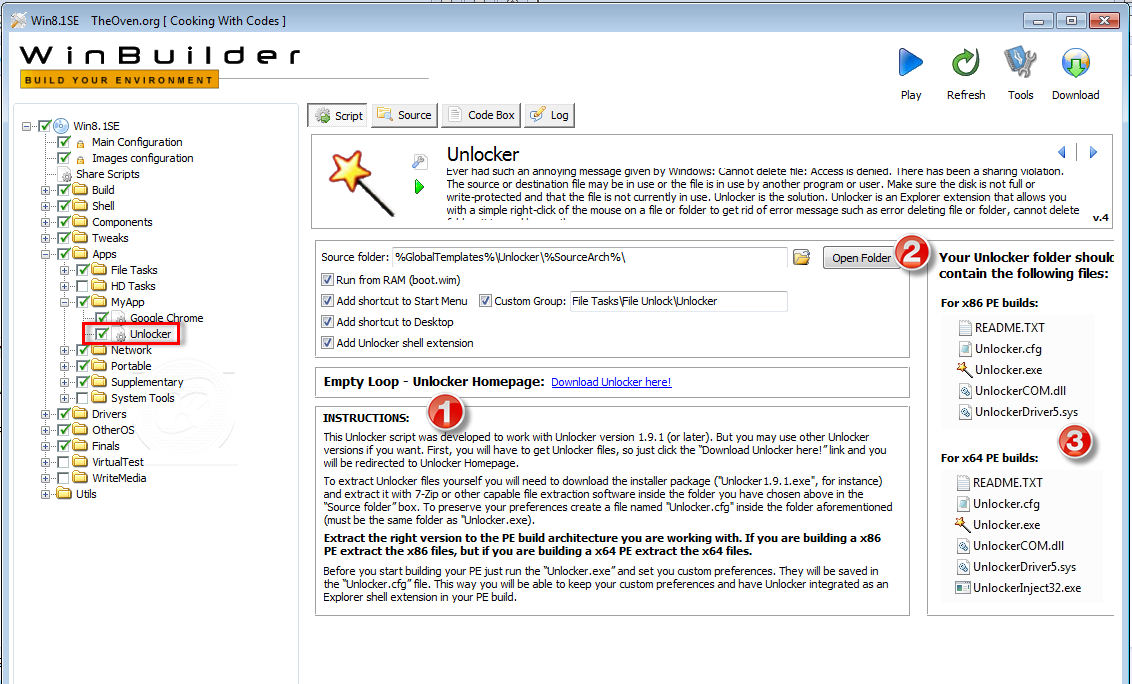
Task: Toggle Add shortcut to Start Menu checkbox
Action: (328, 300)
